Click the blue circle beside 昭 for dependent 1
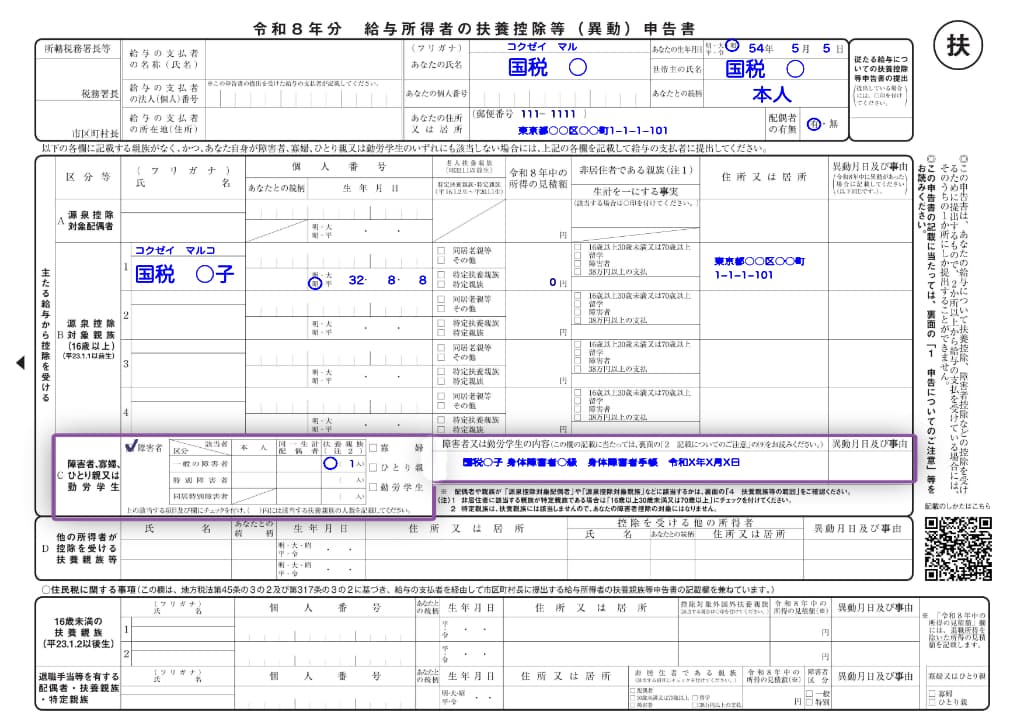The image size is (1024, 725). point(315,282)
